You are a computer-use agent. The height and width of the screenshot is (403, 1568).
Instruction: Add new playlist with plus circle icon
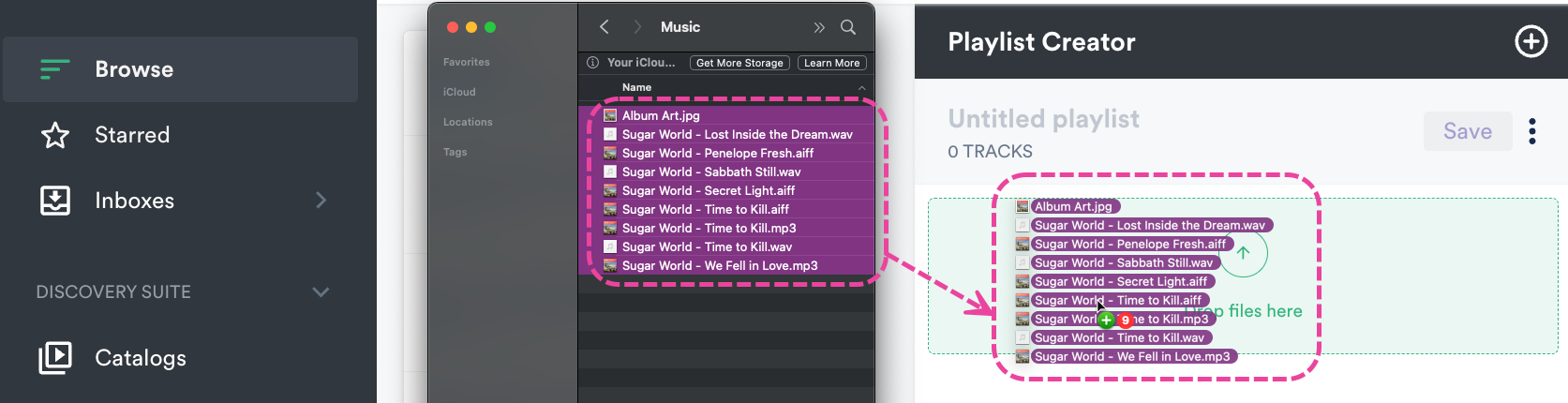(x=1531, y=41)
